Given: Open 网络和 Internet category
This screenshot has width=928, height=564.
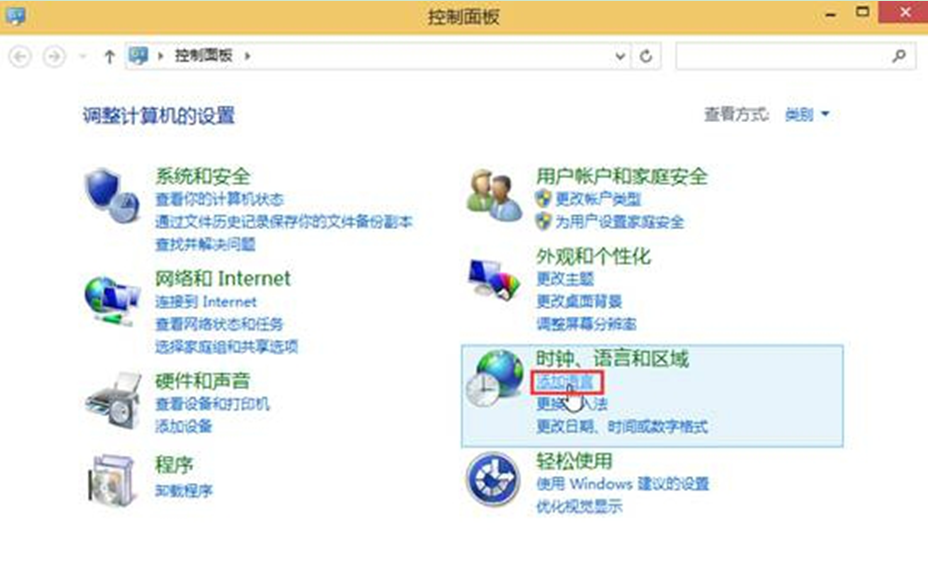Looking at the screenshot, I should (x=223, y=278).
